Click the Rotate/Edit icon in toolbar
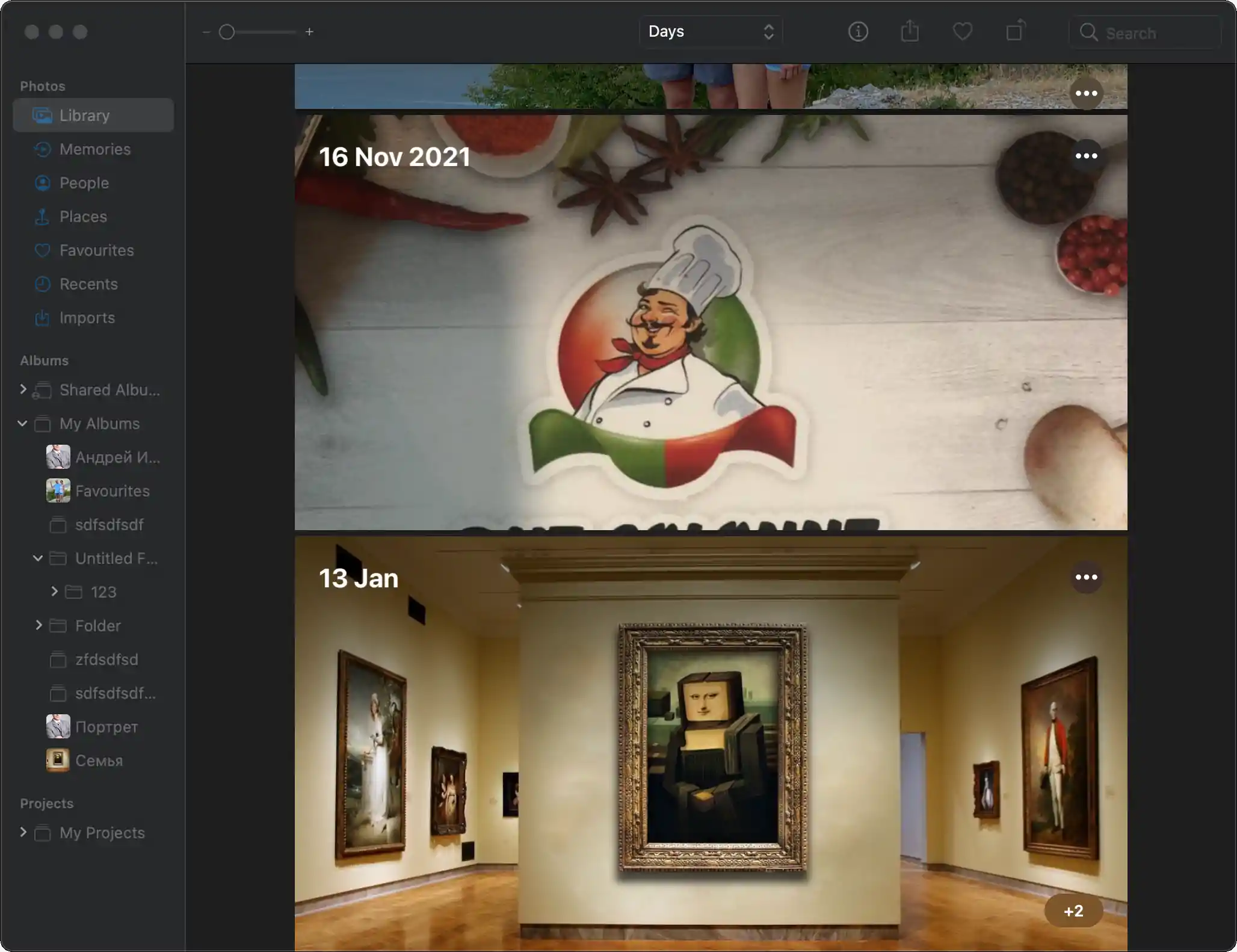The image size is (1237, 952). [x=1014, y=31]
